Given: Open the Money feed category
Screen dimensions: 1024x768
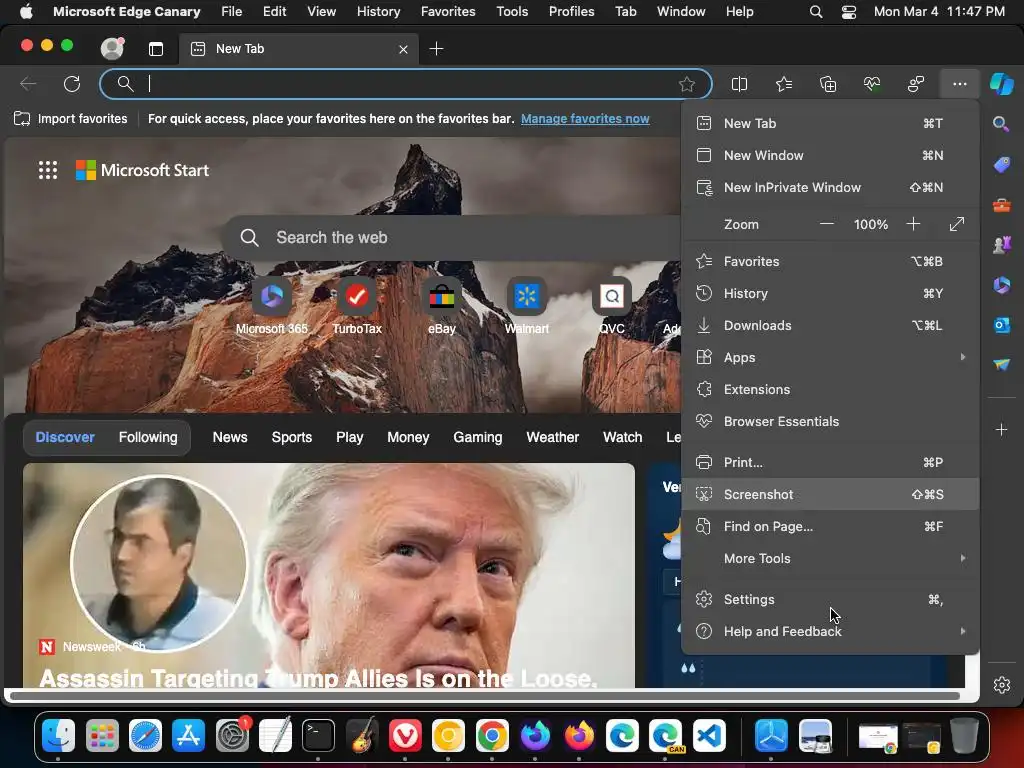Looking at the screenshot, I should coord(408,438).
